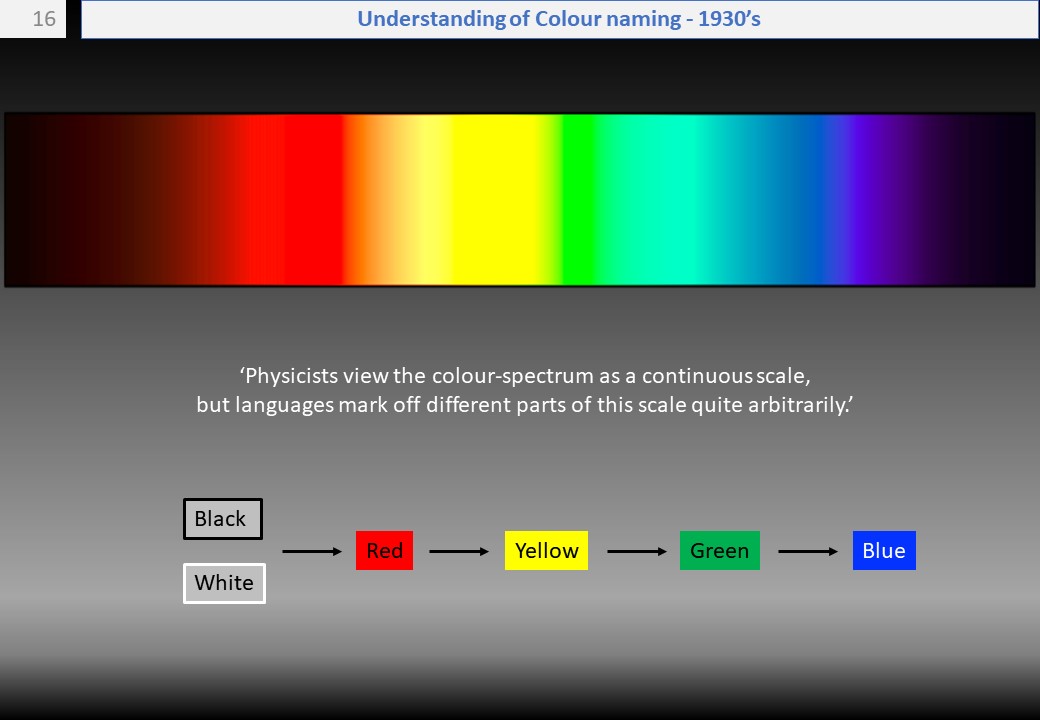1040x720 pixels.
Task: Select the Yellow colour box
Action: pyautogui.click(x=546, y=550)
